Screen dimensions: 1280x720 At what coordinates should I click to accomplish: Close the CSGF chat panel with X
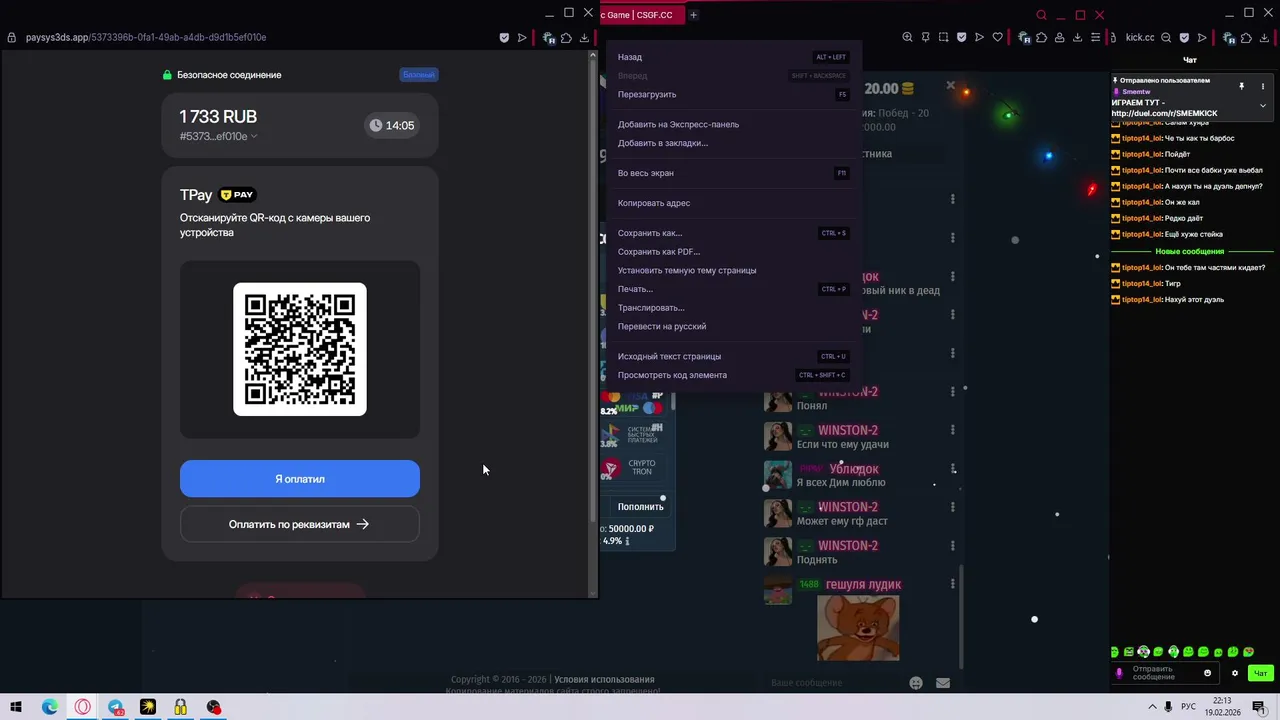950,86
